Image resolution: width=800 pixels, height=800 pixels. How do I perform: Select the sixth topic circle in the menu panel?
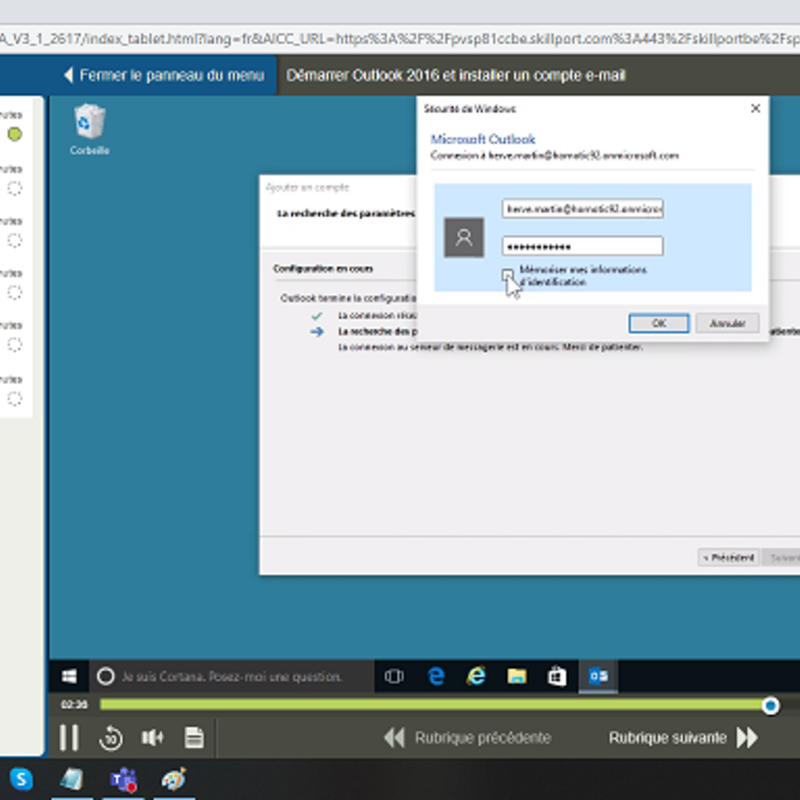15,398
